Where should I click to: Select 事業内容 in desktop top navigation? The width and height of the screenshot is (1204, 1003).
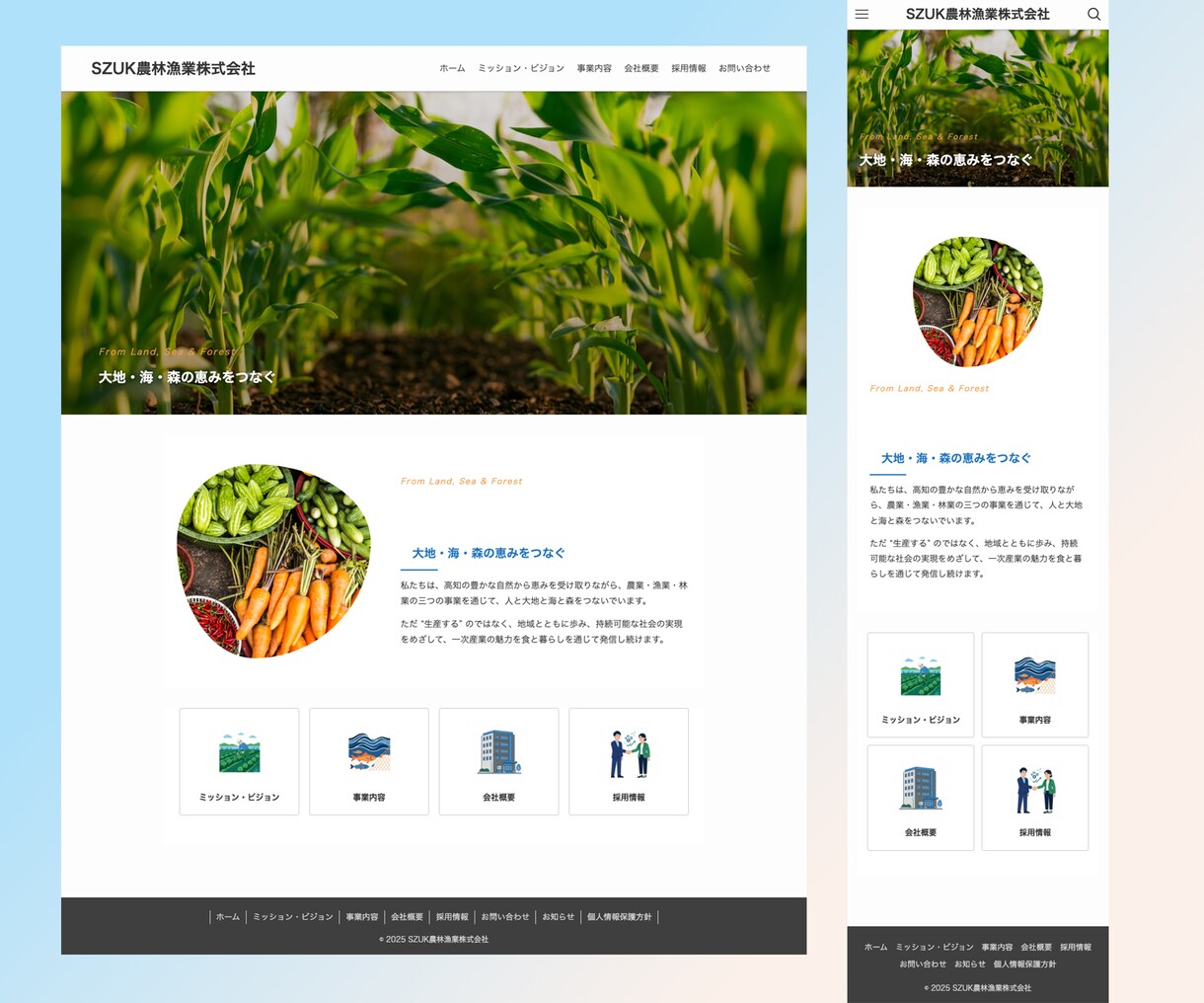pyautogui.click(x=594, y=68)
